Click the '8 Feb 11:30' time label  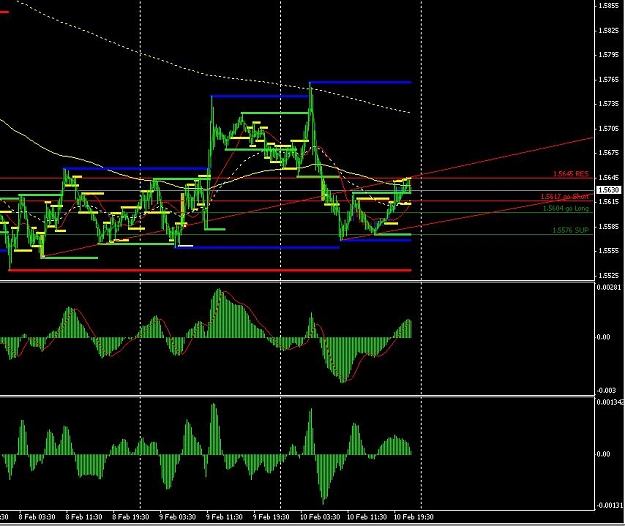[x=84, y=517]
